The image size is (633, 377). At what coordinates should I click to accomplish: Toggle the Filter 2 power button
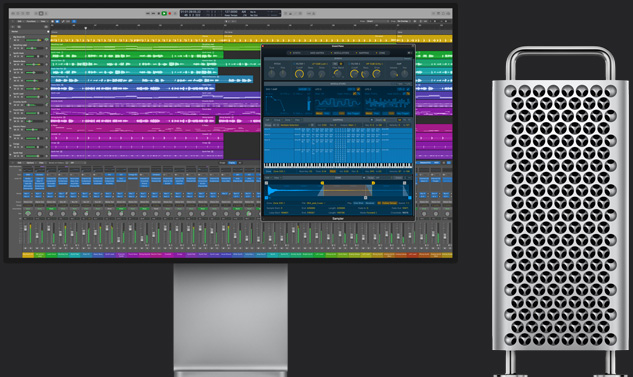(349, 64)
